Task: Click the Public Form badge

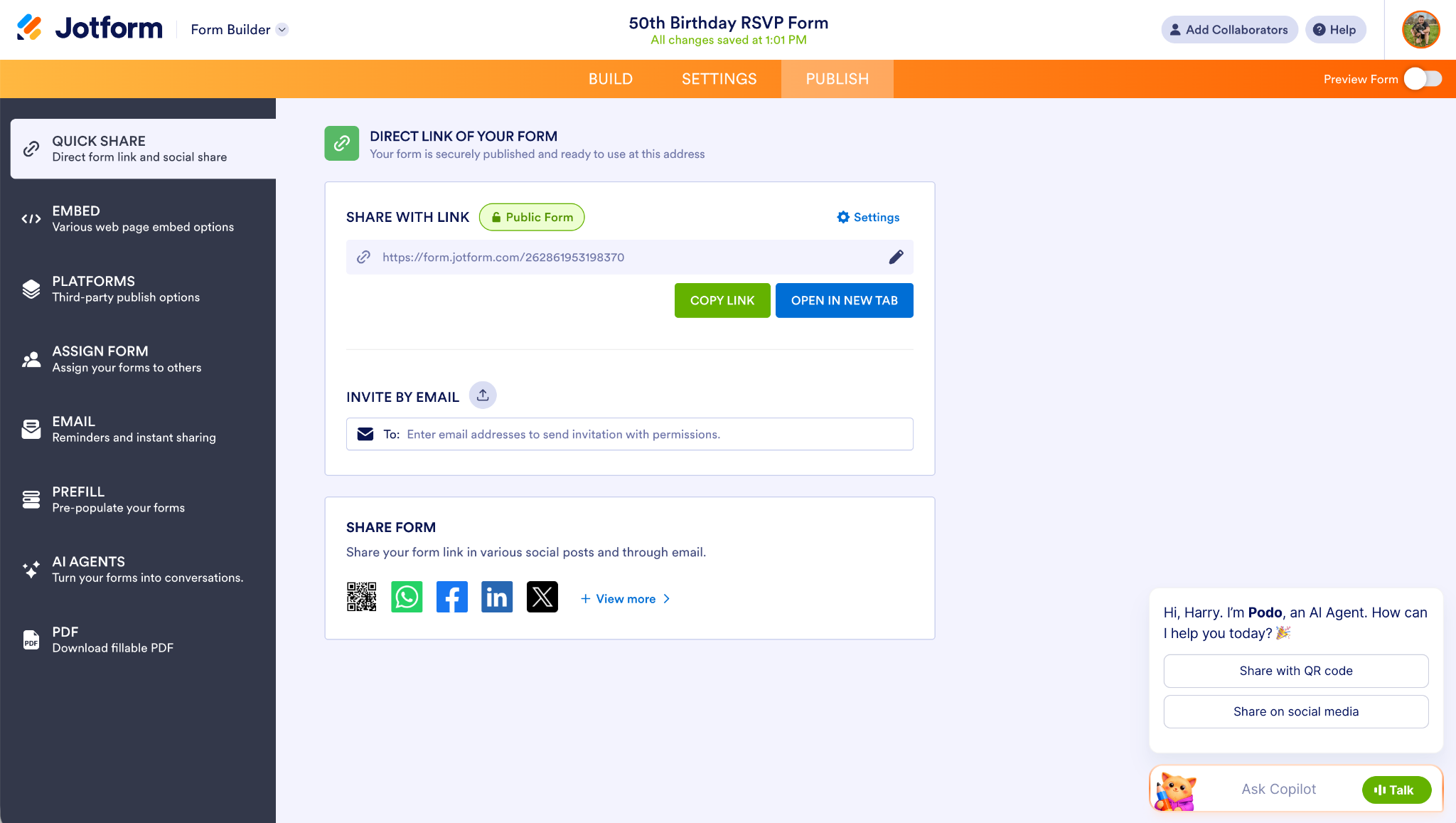Action: click(532, 217)
